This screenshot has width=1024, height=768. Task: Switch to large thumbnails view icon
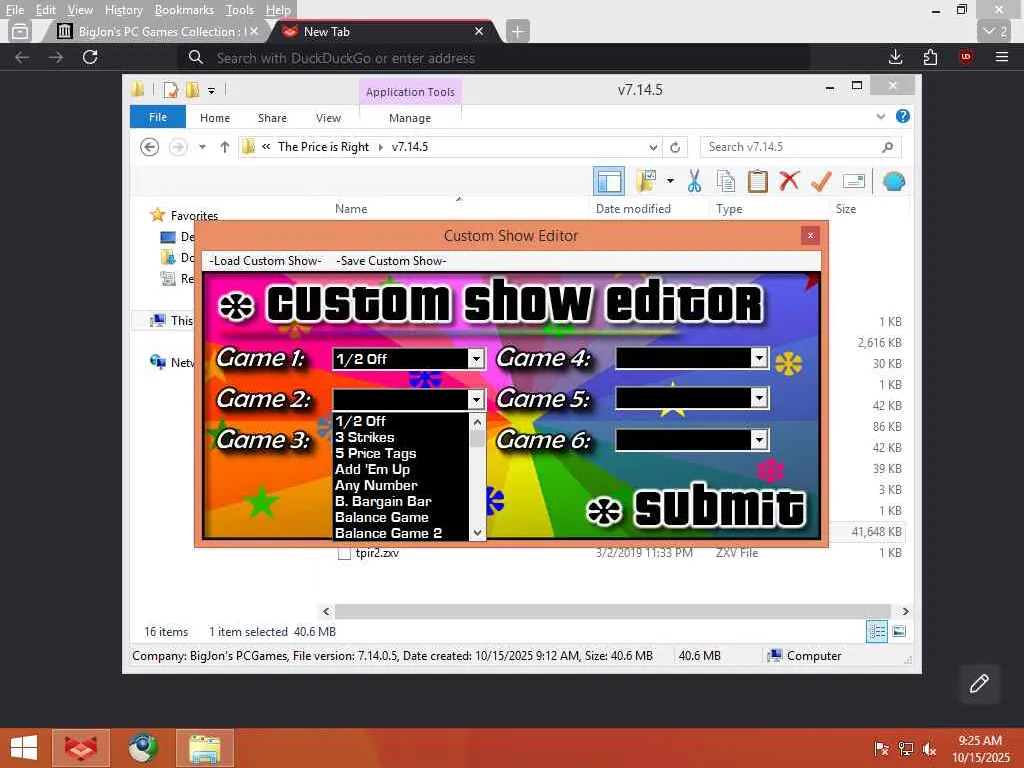pyautogui.click(x=899, y=631)
